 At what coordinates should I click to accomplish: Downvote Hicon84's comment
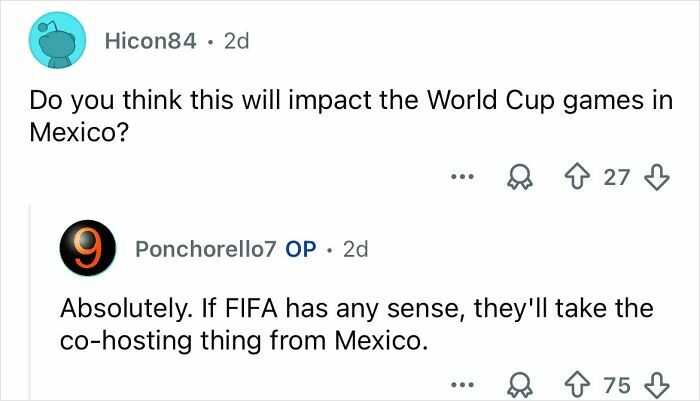tap(656, 178)
